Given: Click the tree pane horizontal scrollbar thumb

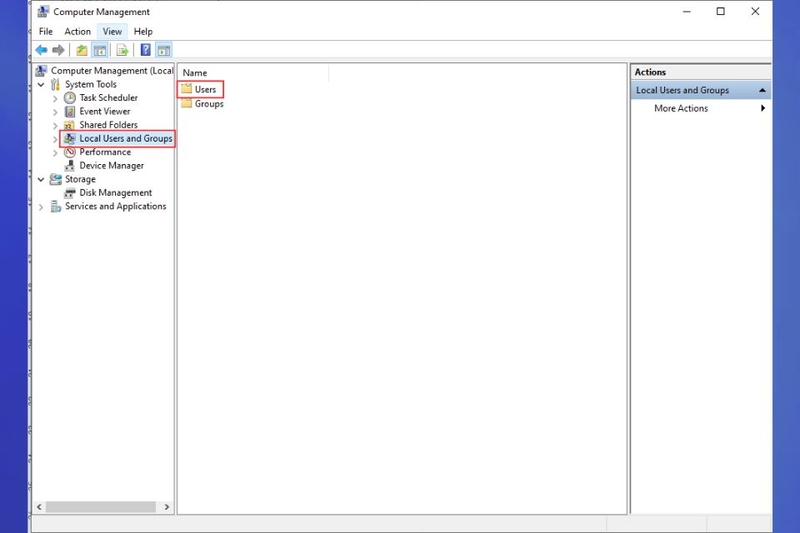Looking at the screenshot, I should tap(101, 507).
